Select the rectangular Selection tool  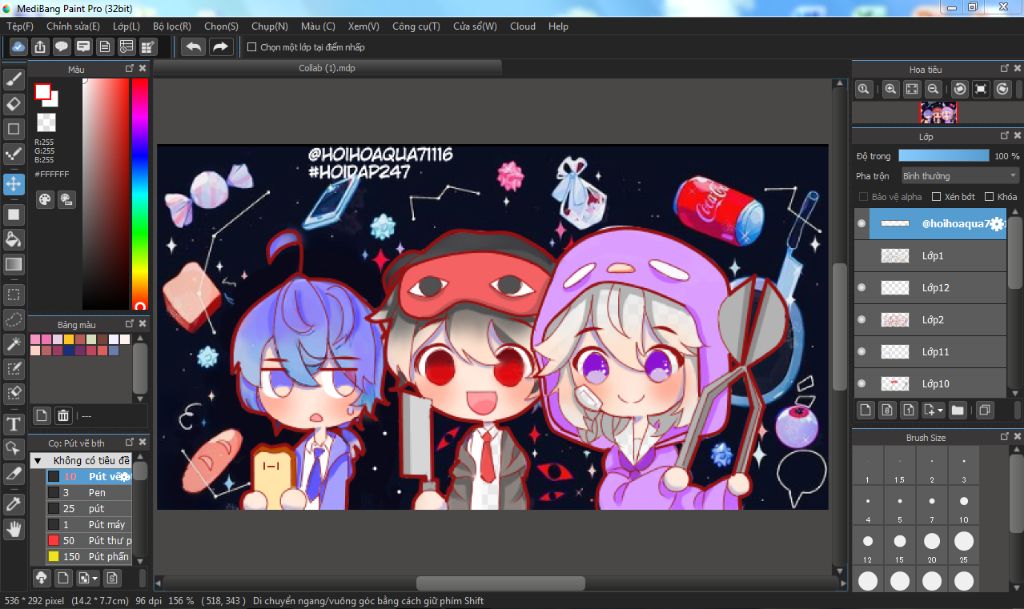(x=14, y=294)
